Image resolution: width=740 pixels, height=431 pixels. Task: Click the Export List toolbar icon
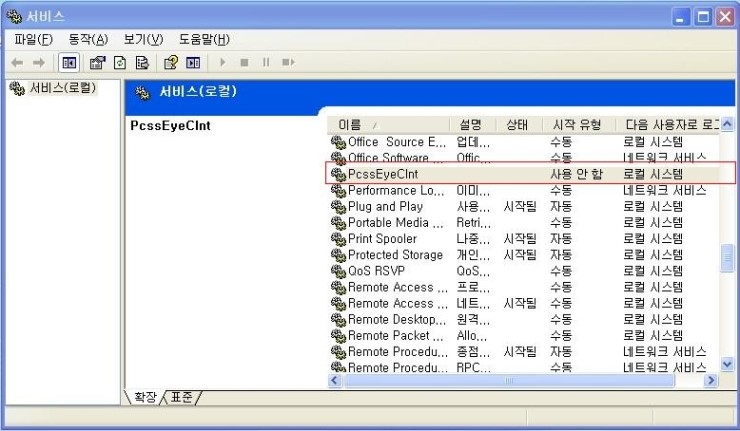tap(142, 62)
